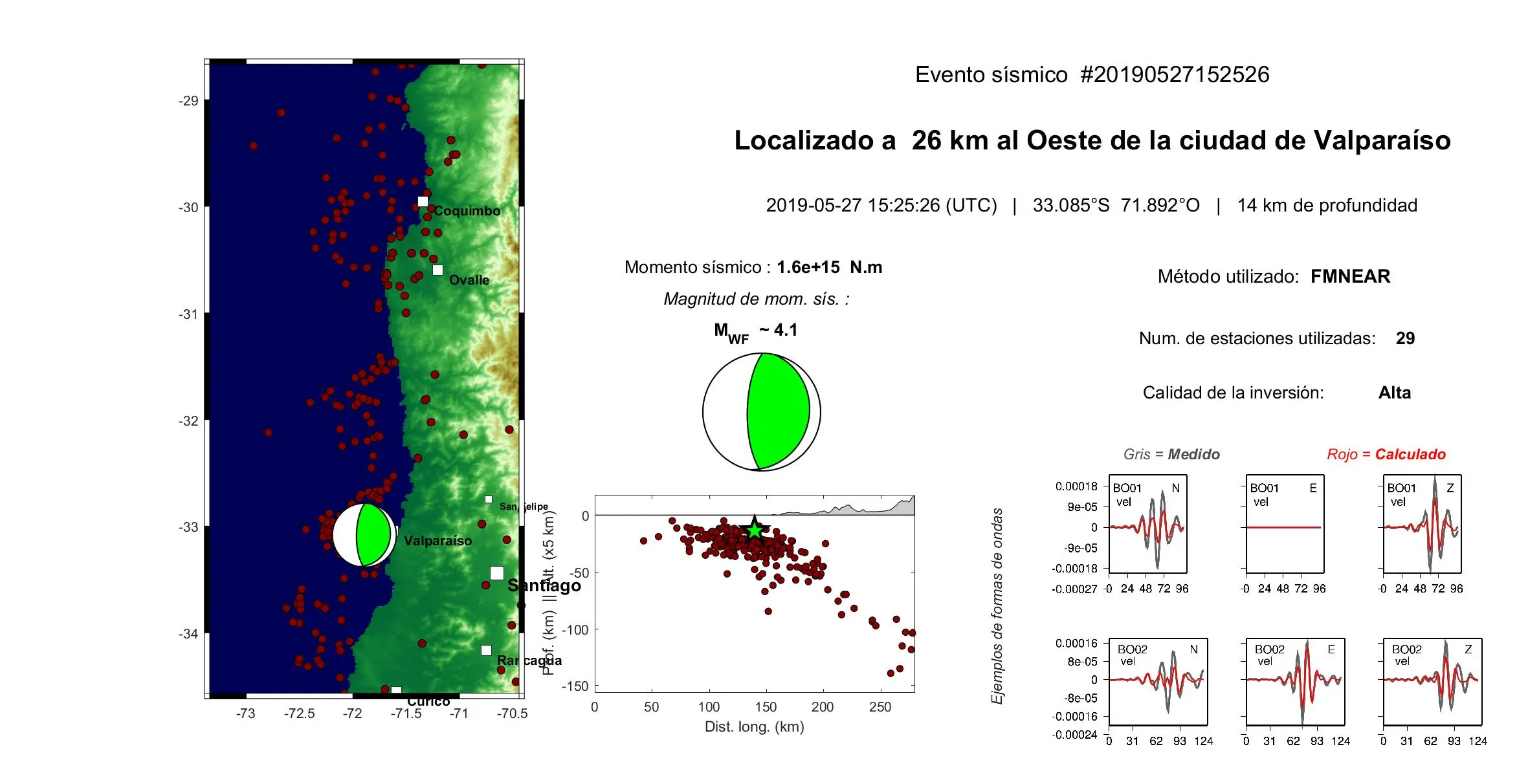Click the magnitude 'MWF ~ 4.1' text
This screenshot has width=1539, height=784.
(x=756, y=332)
